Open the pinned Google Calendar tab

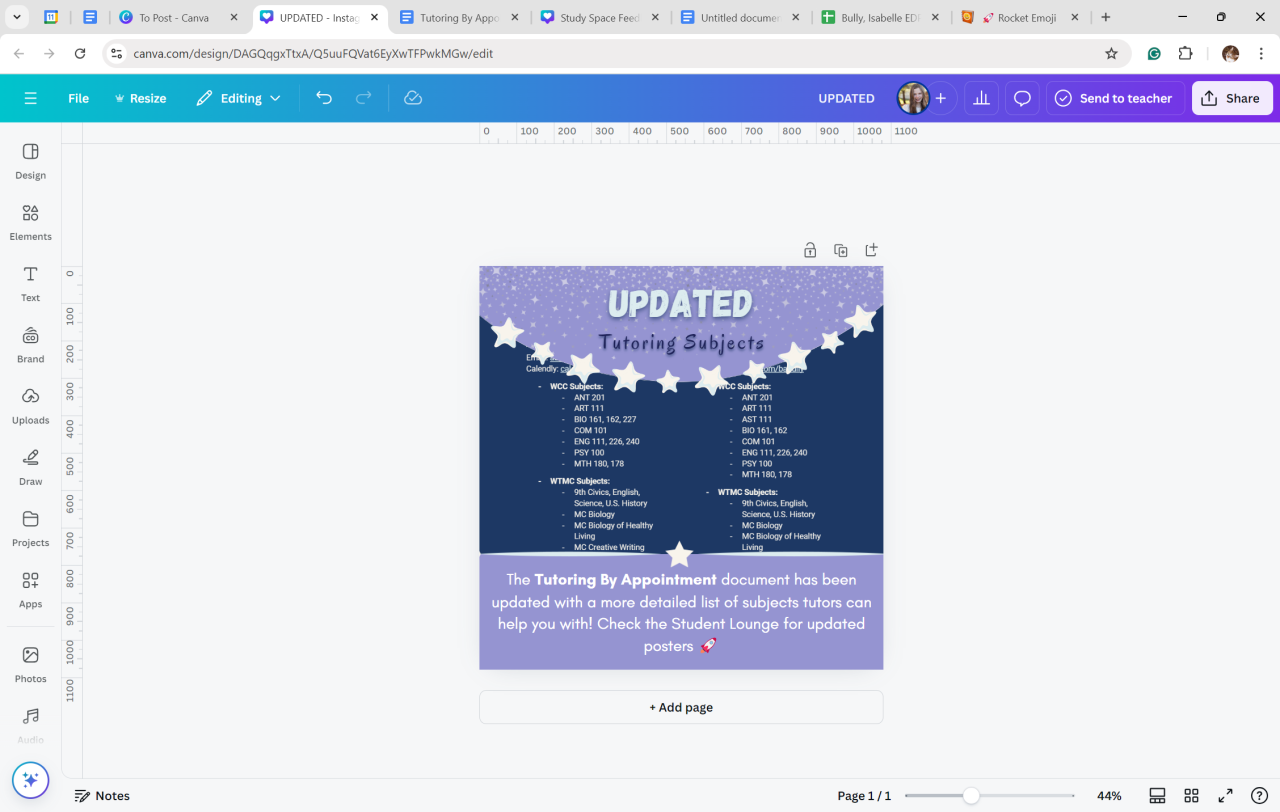click(51, 18)
